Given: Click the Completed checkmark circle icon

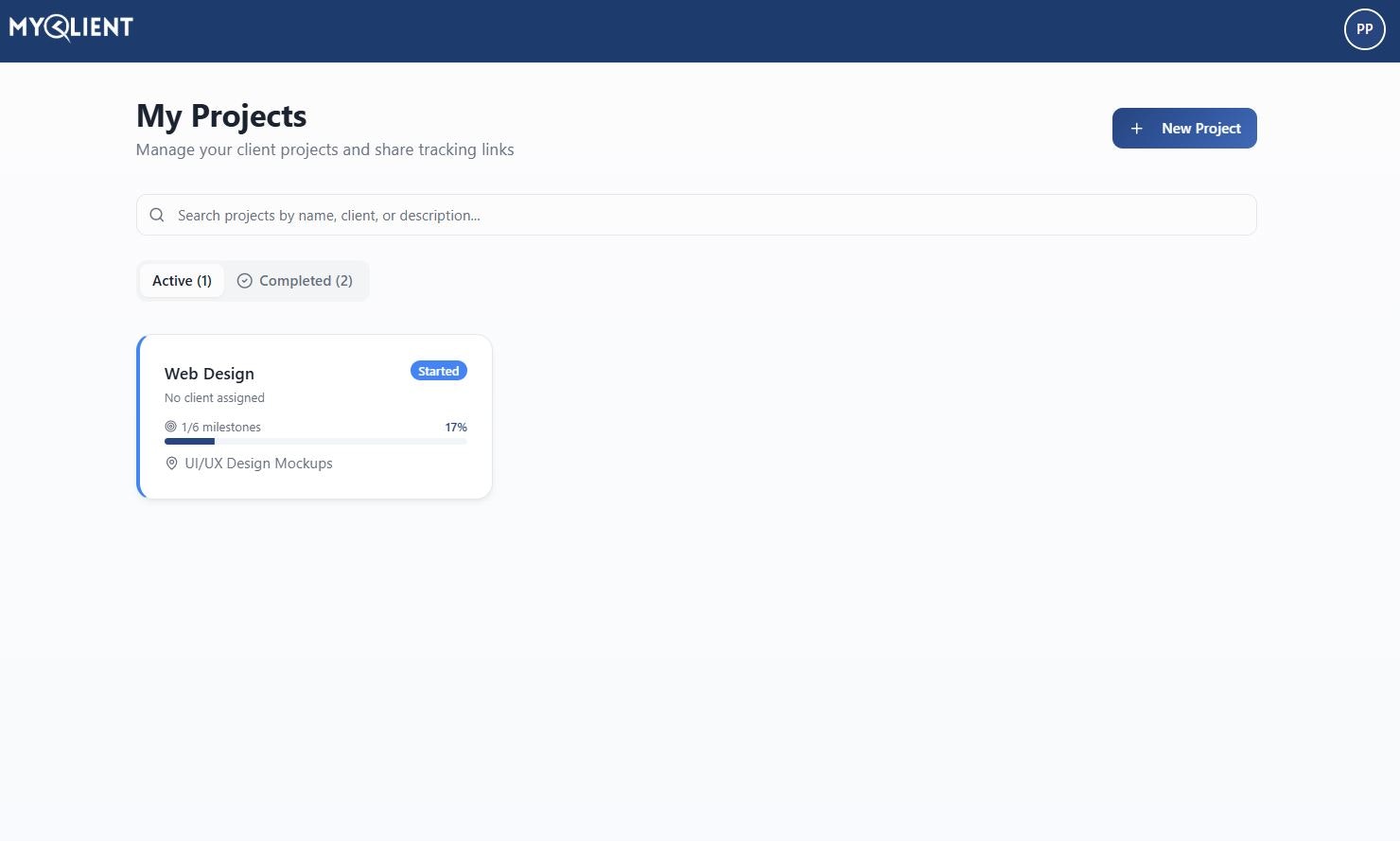Looking at the screenshot, I should pos(244,281).
